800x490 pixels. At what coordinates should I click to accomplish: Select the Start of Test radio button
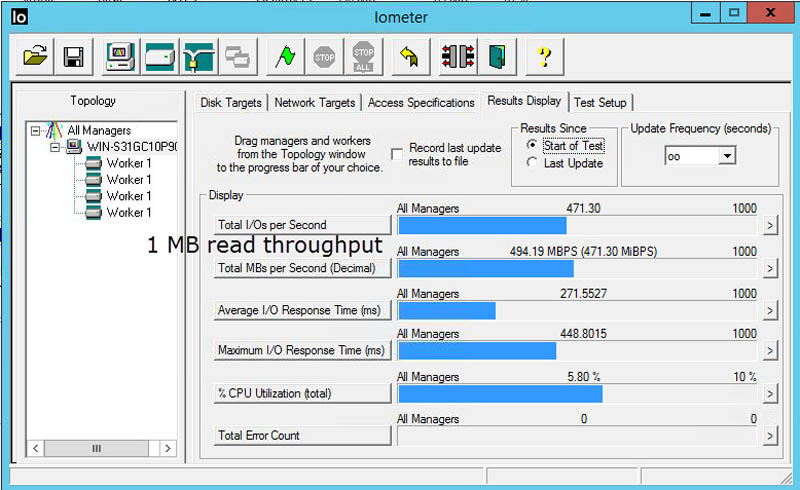[x=532, y=145]
